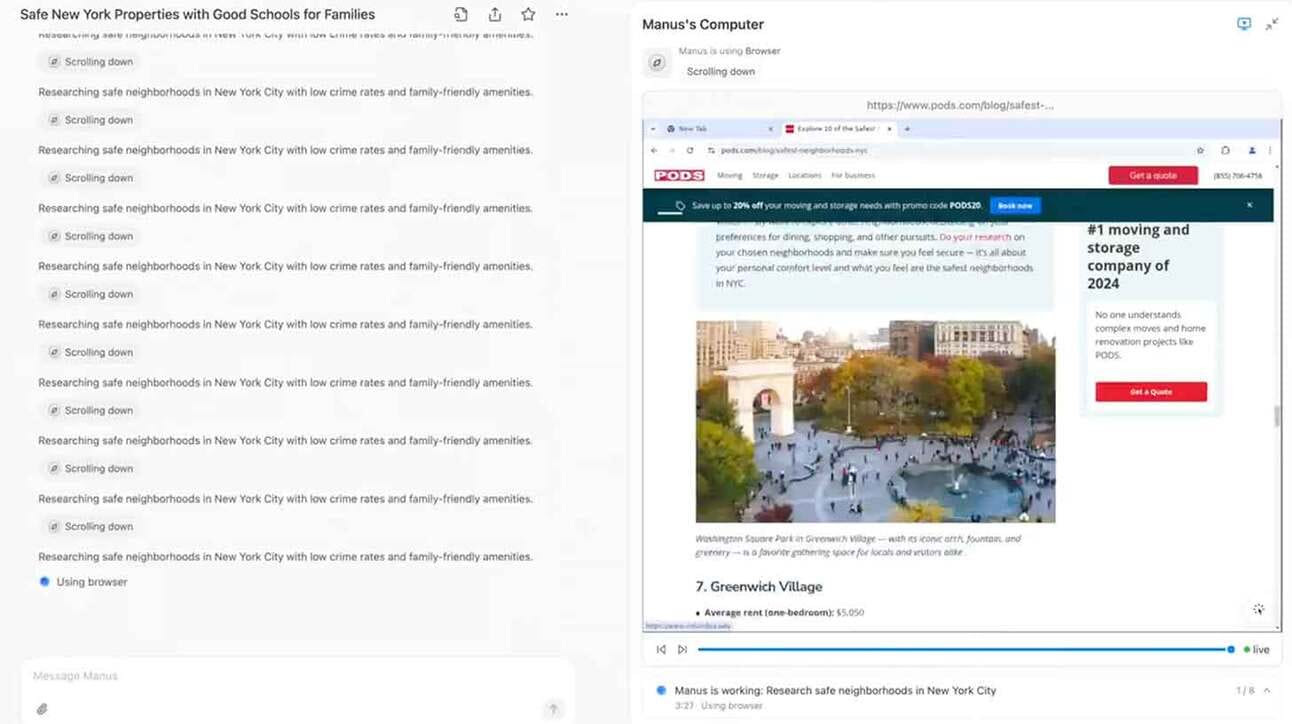Viewport: 1292px width, 724px height.
Task: Skip to previous step in playback
Action: 661,649
